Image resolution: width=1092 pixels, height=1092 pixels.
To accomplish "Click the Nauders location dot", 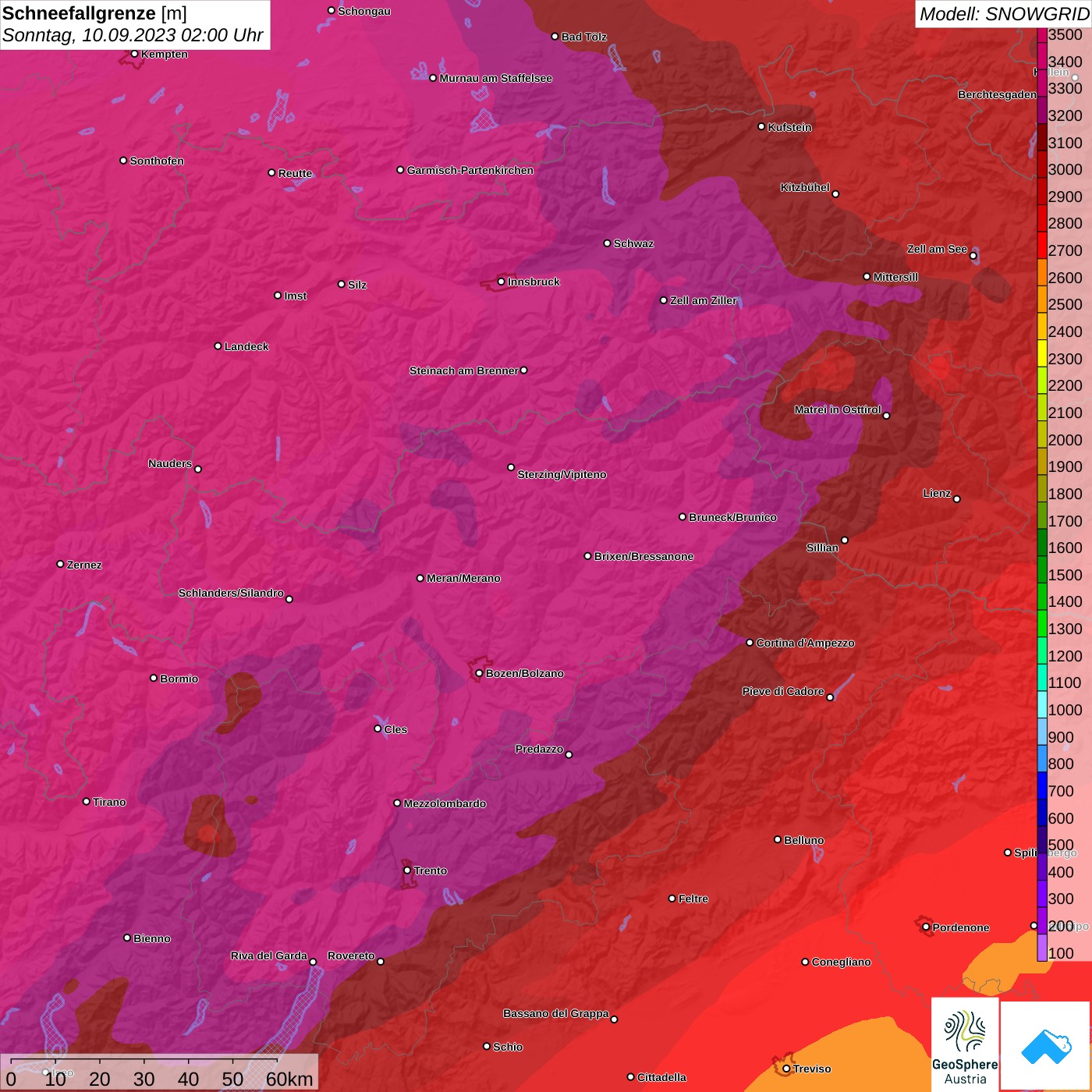I will click(x=198, y=469).
